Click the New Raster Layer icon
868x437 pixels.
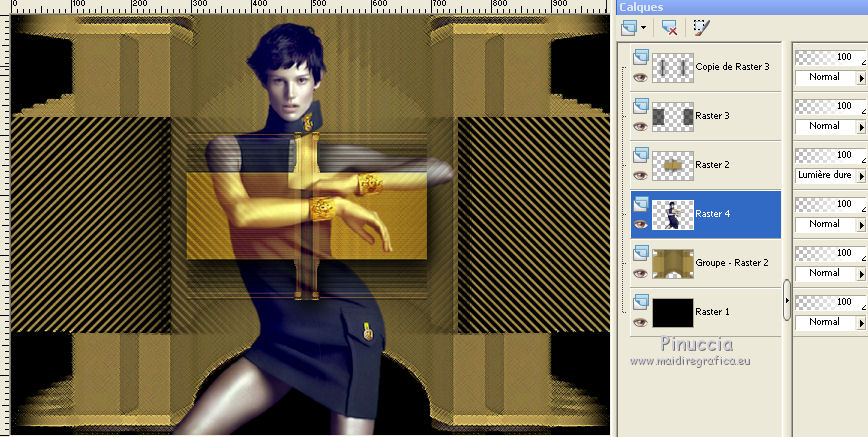(x=629, y=27)
